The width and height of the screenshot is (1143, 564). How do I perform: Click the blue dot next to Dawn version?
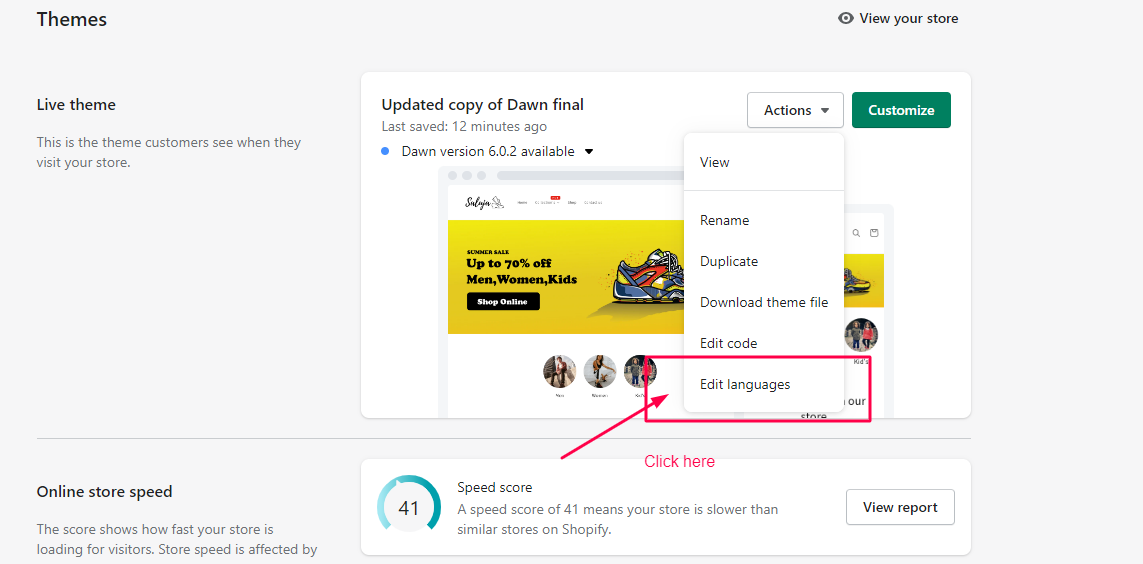coord(385,151)
